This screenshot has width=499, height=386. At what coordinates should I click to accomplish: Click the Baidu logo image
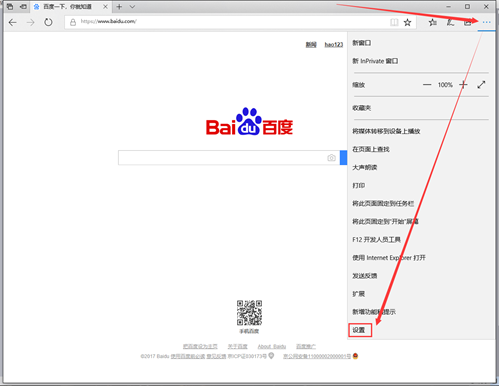[249, 122]
